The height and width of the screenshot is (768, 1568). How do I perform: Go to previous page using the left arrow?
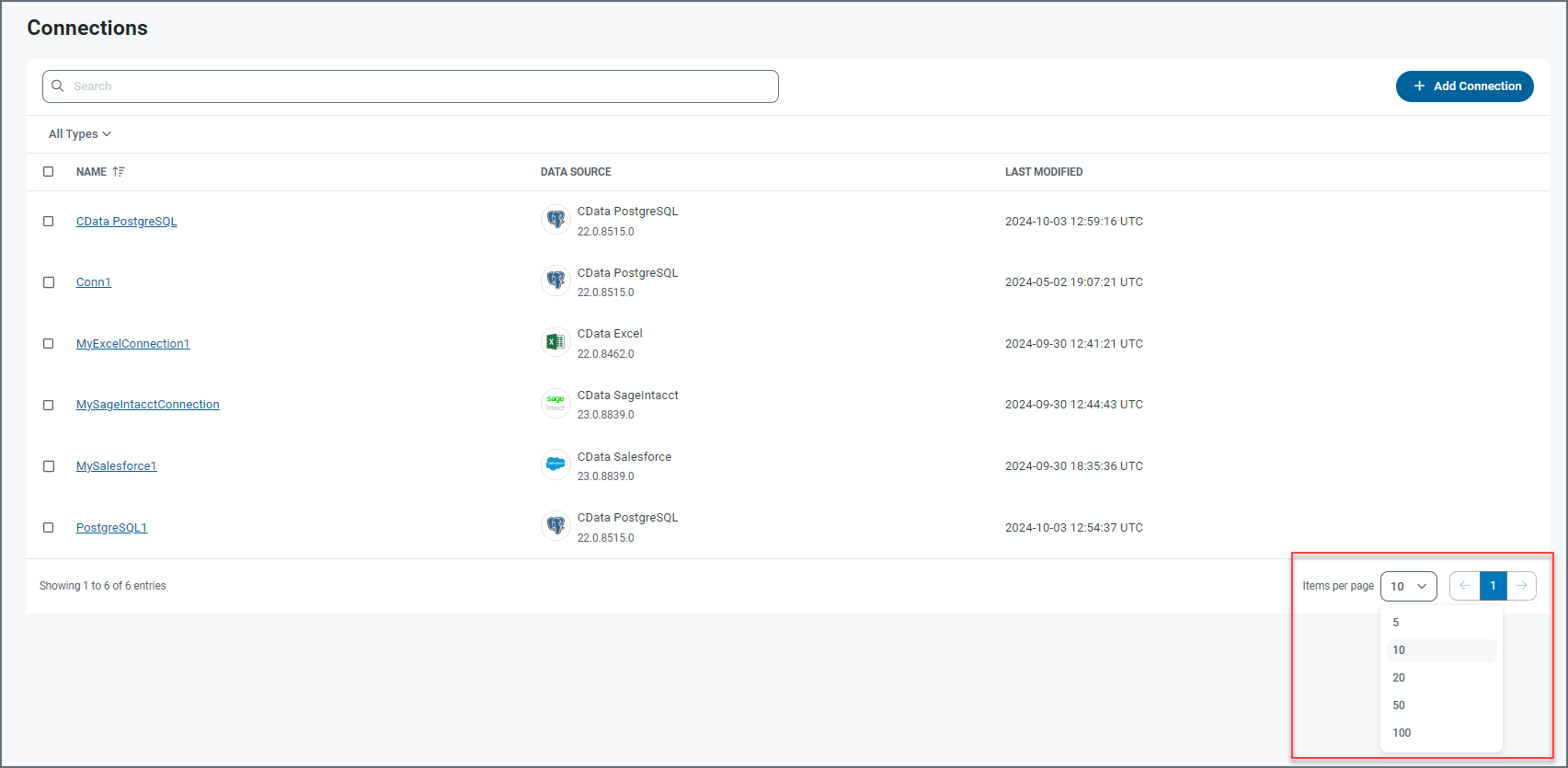(x=1464, y=586)
